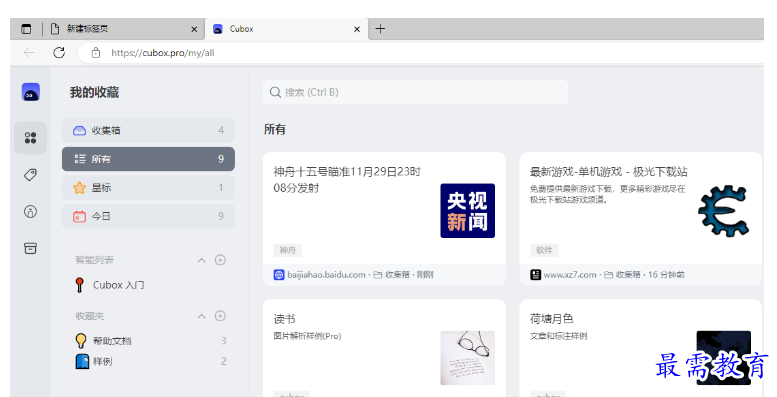Click the 图片解析样例(Pro) description text
The height and width of the screenshot is (397, 777).
pyautogui.click(x=307, y=336)
